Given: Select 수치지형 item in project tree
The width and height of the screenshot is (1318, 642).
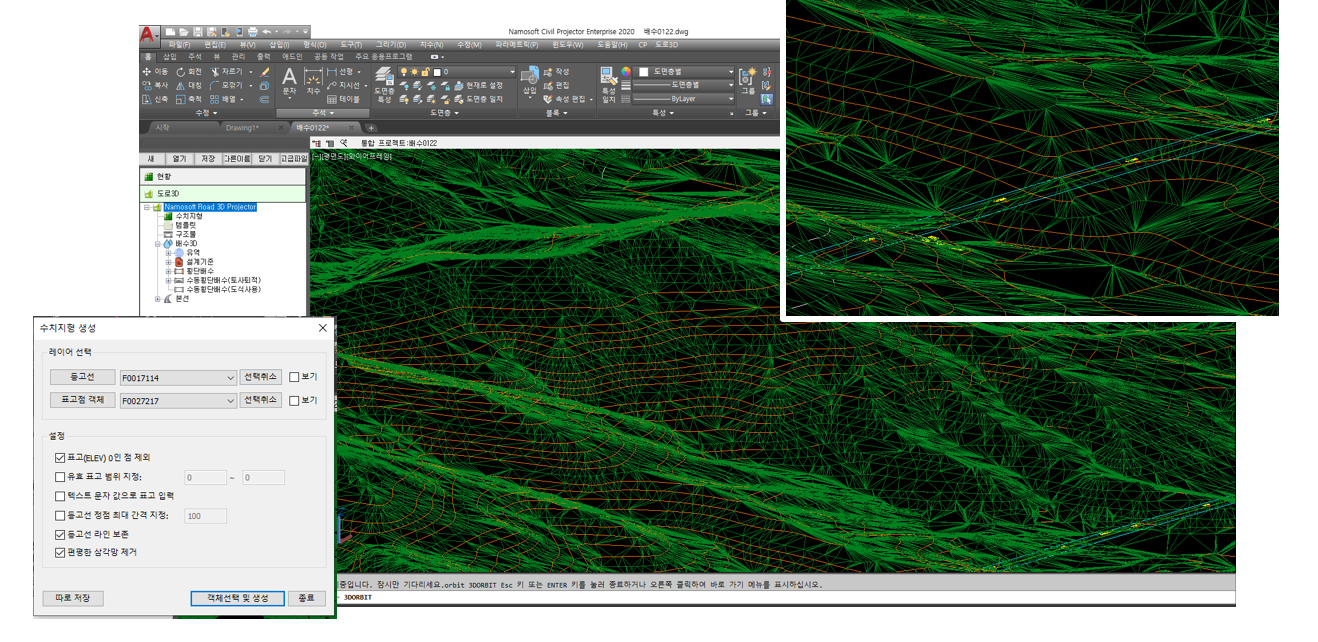Looking at the screenshot, I should (188, 216).
